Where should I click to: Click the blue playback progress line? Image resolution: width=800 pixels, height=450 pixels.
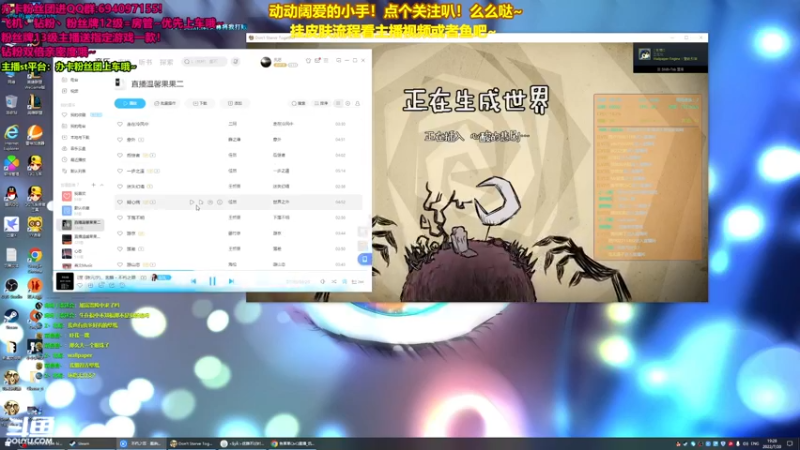(124, 271)
